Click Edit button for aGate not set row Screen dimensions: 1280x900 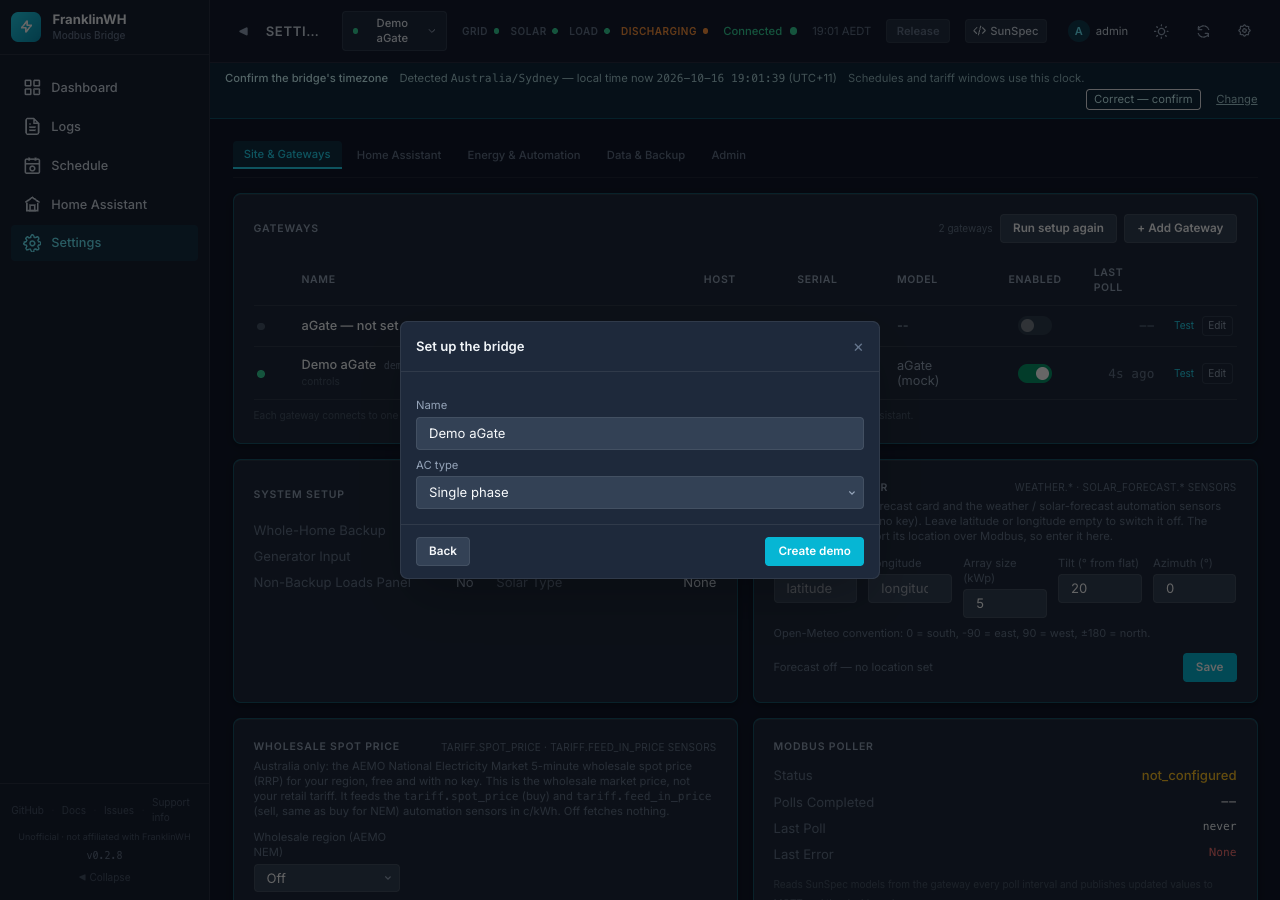click(x=1217, y=325)
